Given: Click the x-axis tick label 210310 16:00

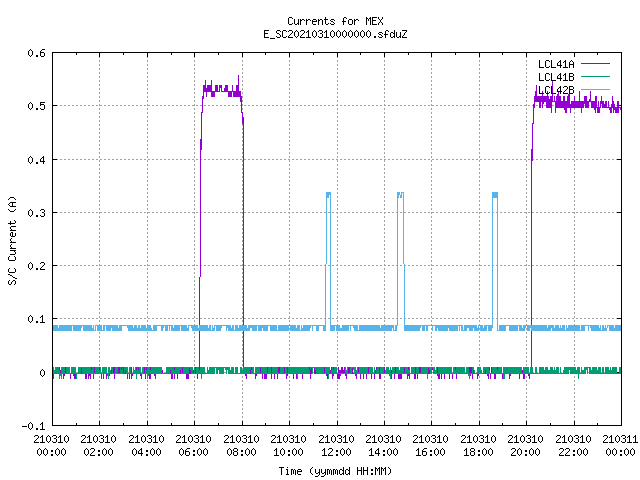Looking at the screenshot, I should tap(431, 446).
